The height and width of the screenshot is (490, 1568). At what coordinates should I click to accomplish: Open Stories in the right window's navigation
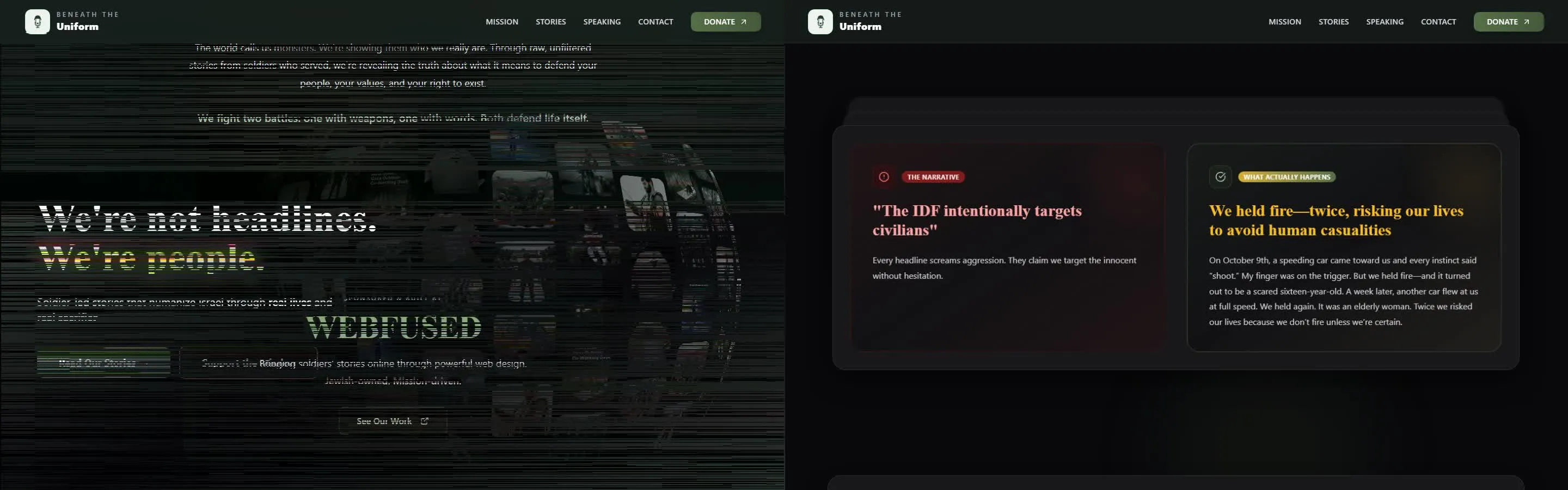1333,22
